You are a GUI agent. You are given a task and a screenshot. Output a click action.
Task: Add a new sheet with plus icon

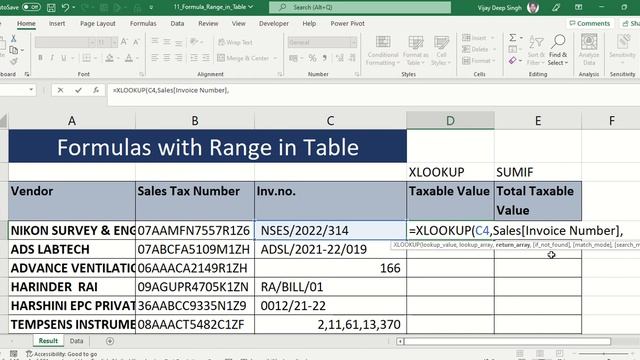[x=110, y=341]
